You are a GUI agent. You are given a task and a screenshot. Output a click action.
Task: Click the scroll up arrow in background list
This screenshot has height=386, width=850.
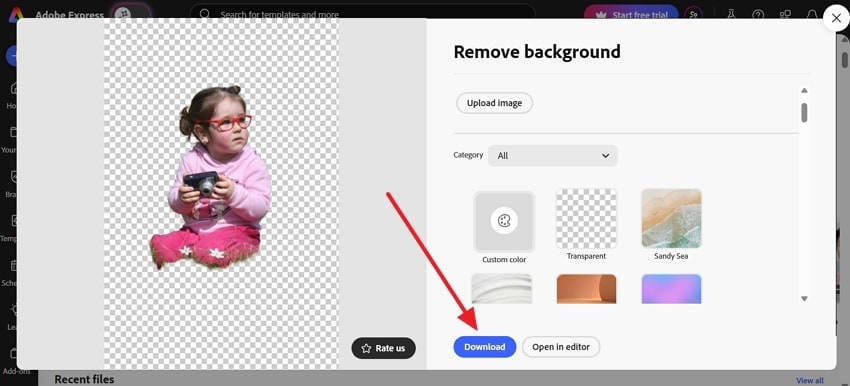pyautogui.click(x=804, y=91)
